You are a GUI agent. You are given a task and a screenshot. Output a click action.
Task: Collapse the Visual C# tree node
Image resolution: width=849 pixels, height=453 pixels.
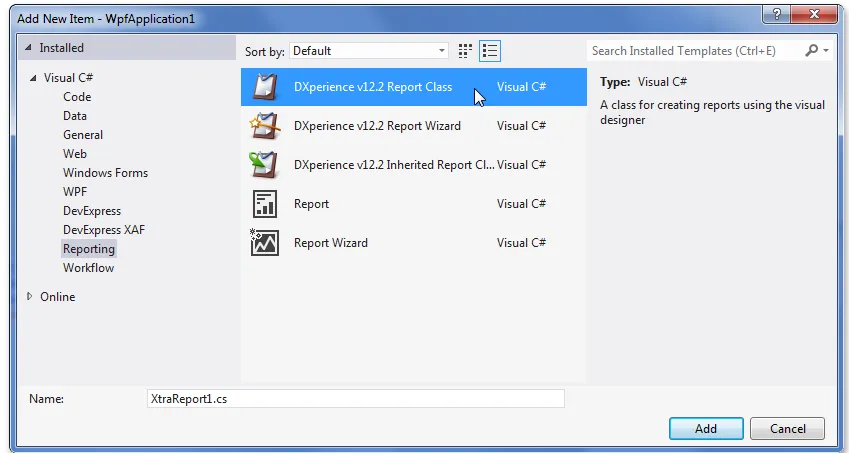tap(33, 78)
